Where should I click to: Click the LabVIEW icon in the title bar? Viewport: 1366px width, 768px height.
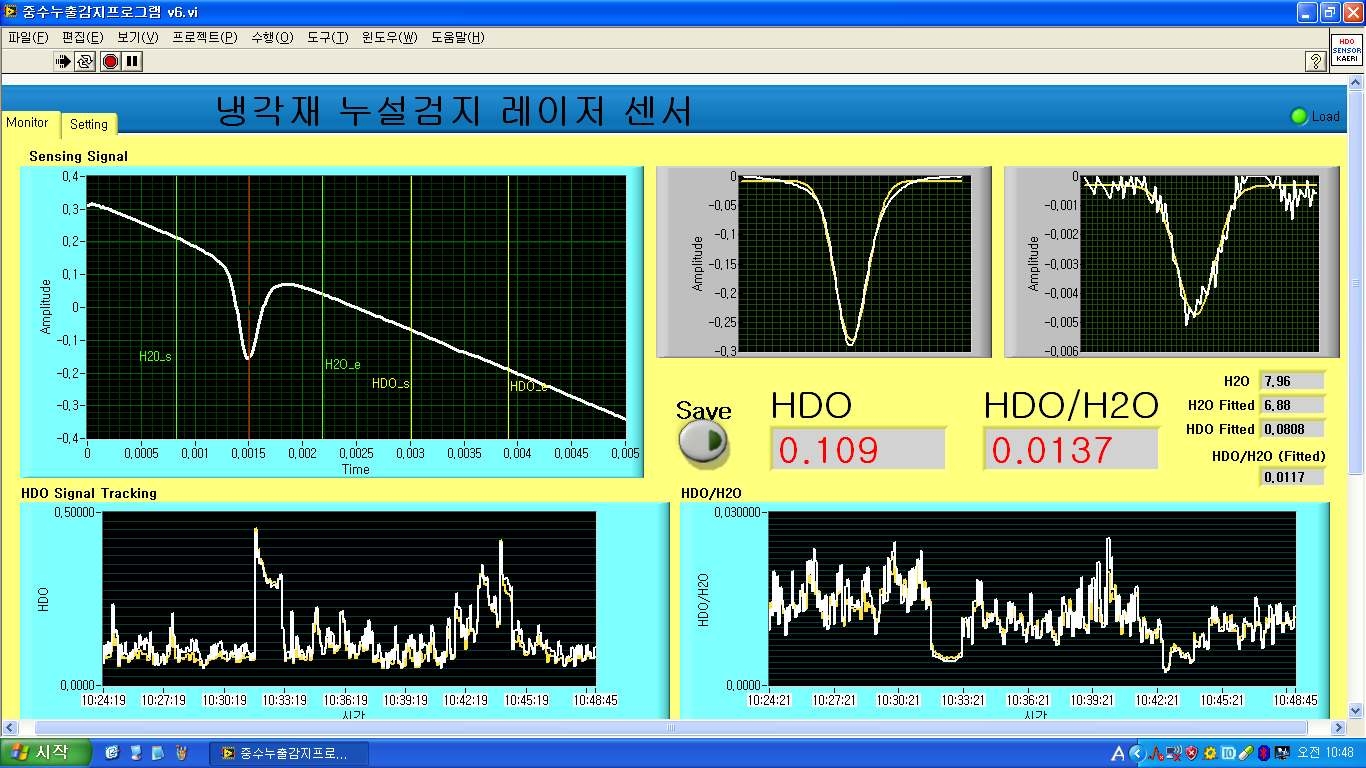pyautogui.click(x=11, y=11)
